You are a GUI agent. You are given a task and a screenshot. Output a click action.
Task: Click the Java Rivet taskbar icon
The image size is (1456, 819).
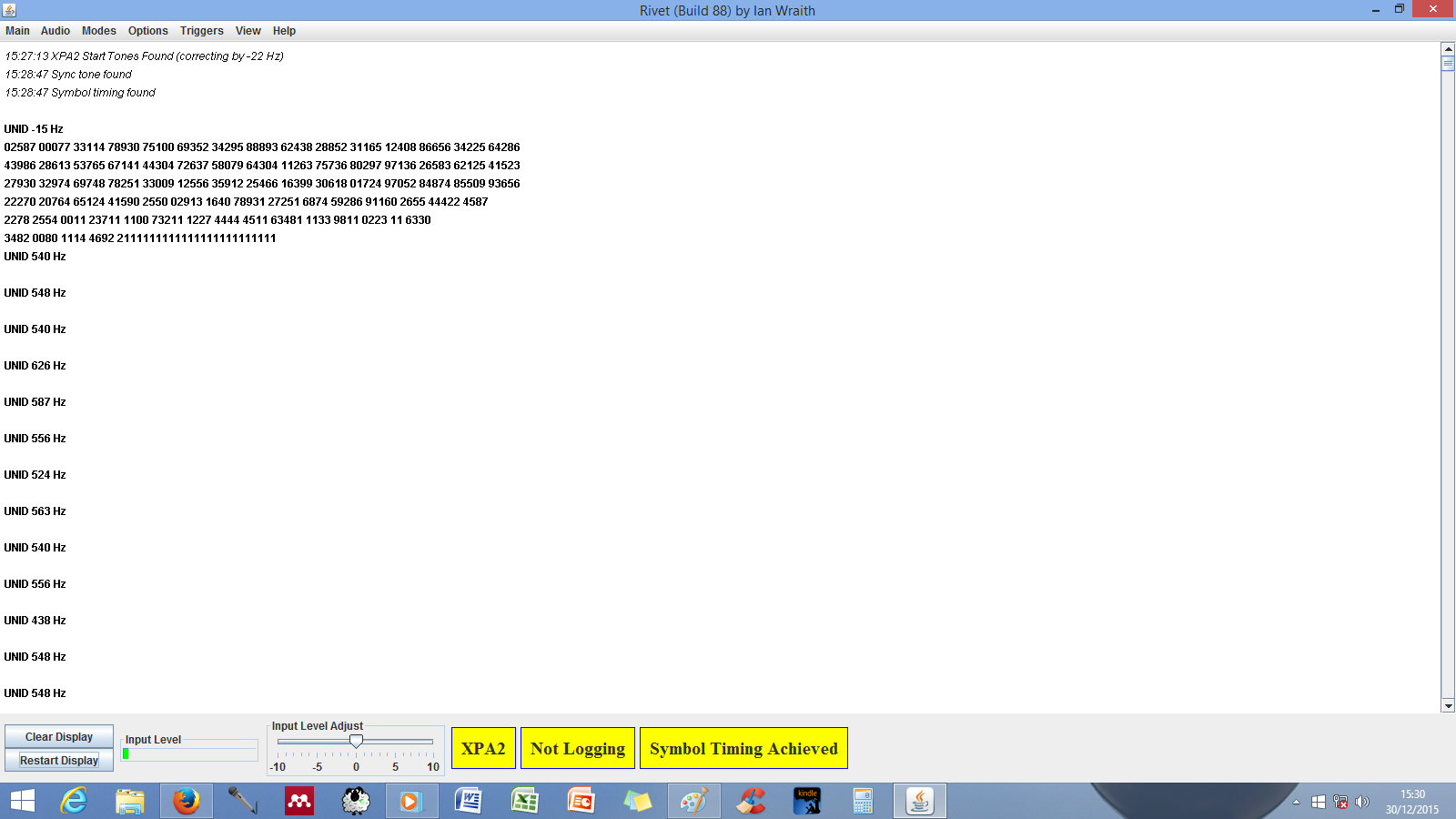click(x=920, y=801)
